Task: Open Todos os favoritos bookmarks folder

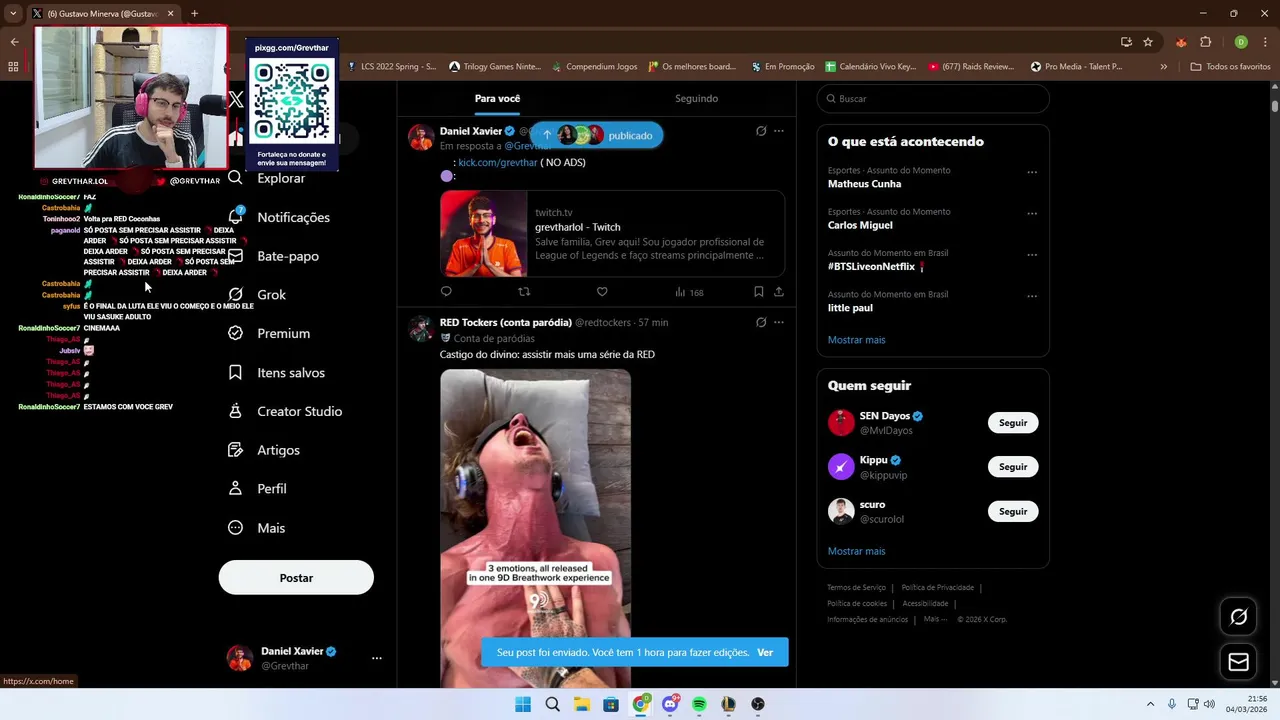Action: click(1230, 67)
